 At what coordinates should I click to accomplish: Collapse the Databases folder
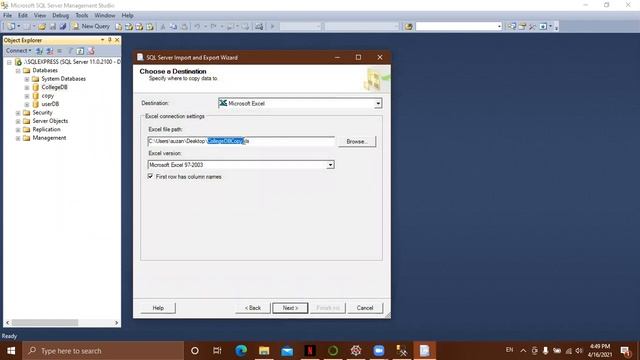click(x=18, y=71)
